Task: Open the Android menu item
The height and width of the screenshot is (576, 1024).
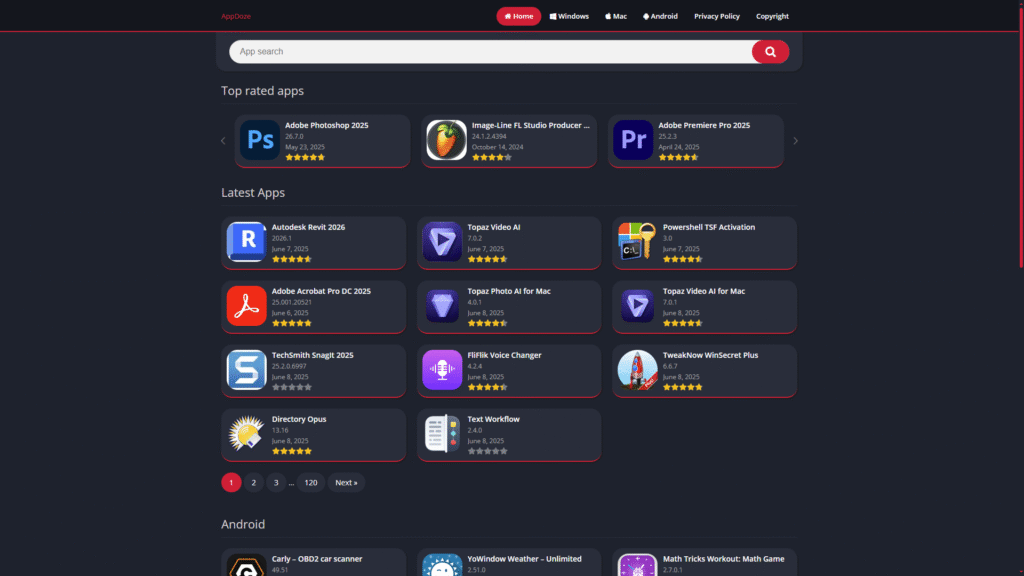Action: 660,16
